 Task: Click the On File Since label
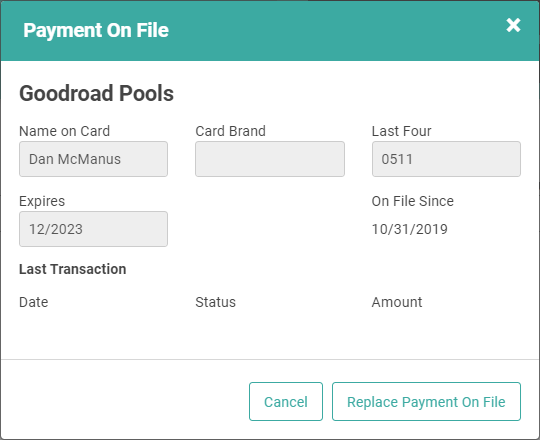[x=413, y=201]
